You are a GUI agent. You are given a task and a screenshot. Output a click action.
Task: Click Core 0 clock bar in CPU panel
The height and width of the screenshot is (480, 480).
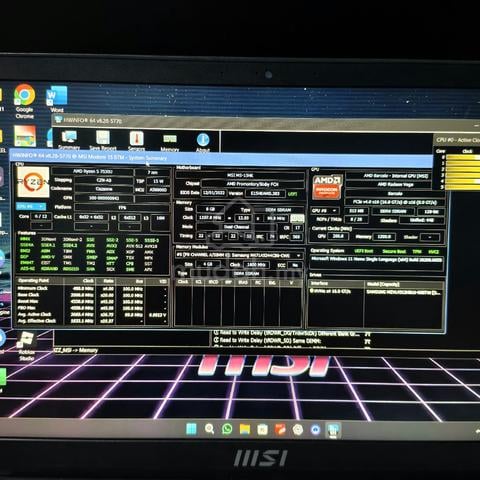[x=463, y=157]
